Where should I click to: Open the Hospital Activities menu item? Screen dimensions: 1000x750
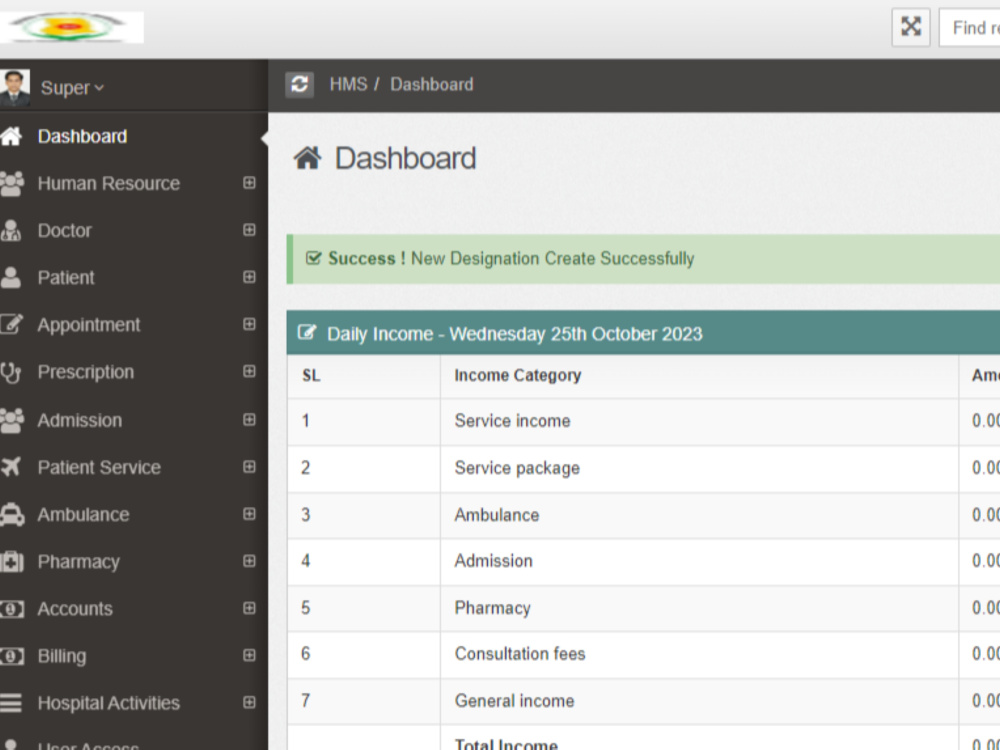click(x=108, y=703)
